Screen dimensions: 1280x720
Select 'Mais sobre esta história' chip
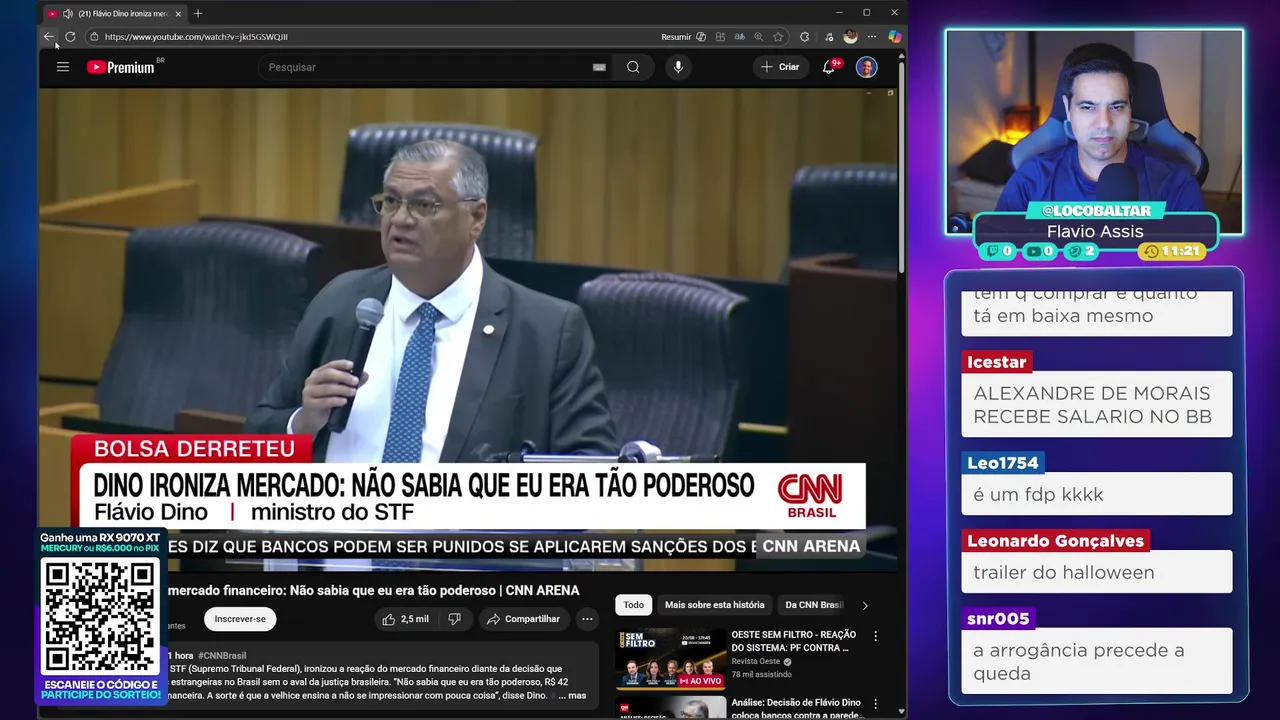click(x=714, y=604)
